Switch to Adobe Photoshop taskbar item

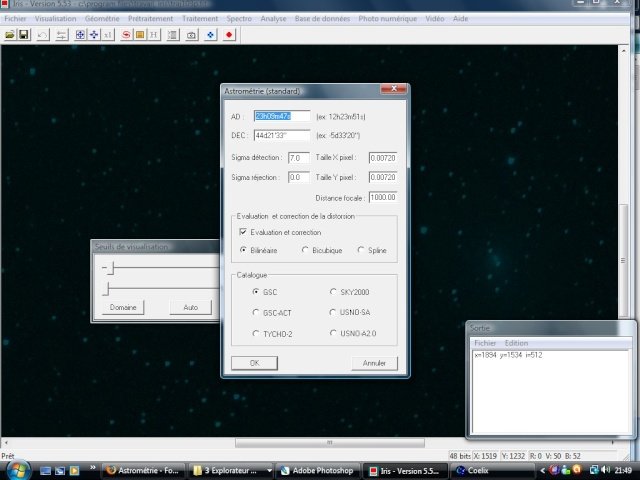(x=318, y=470)
